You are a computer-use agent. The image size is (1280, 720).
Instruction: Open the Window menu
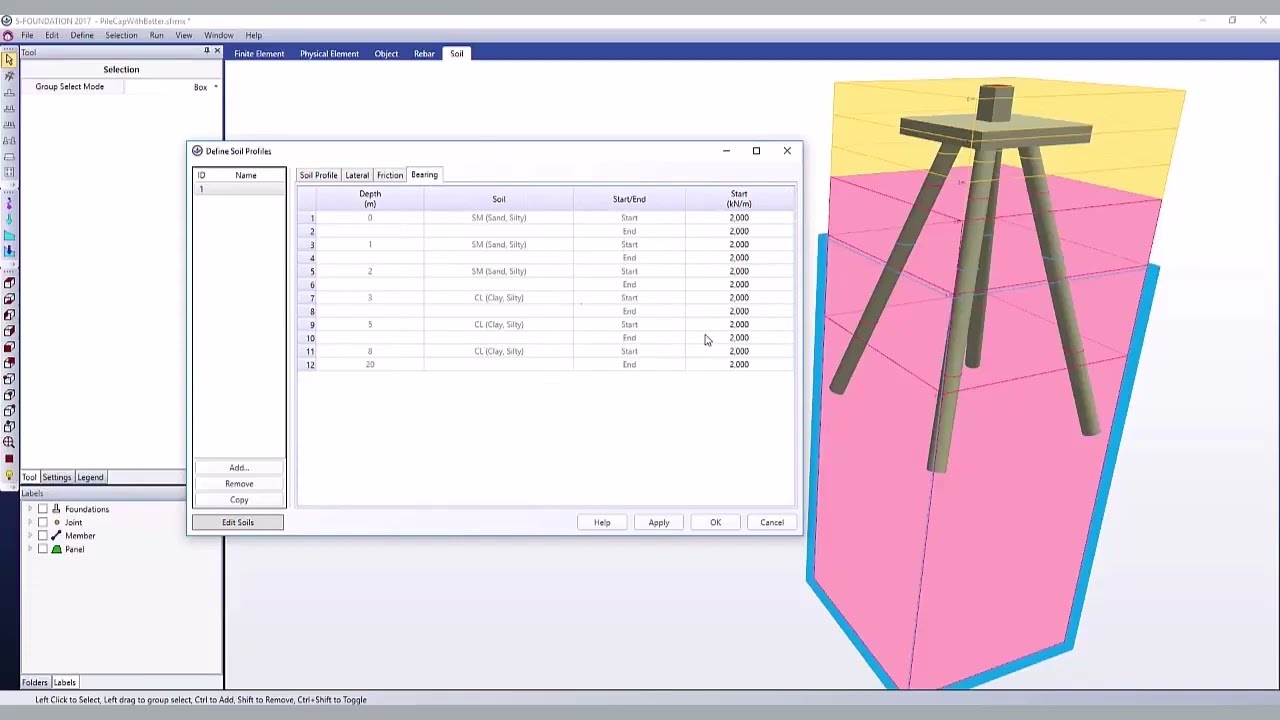(x=218, y=35)
